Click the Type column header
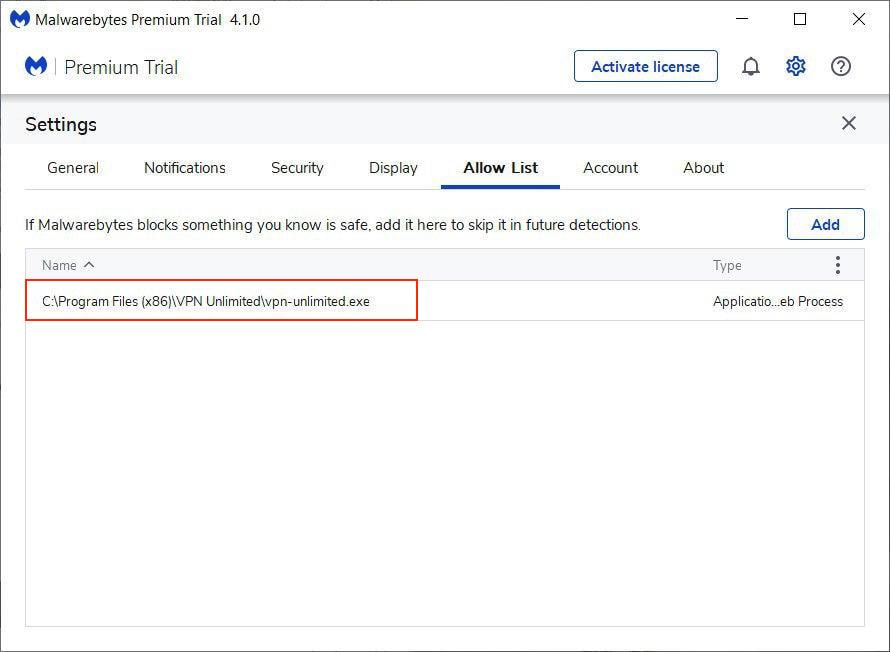Screen dimensions: 890x652 pyautogui.click(x=727, y=265)
